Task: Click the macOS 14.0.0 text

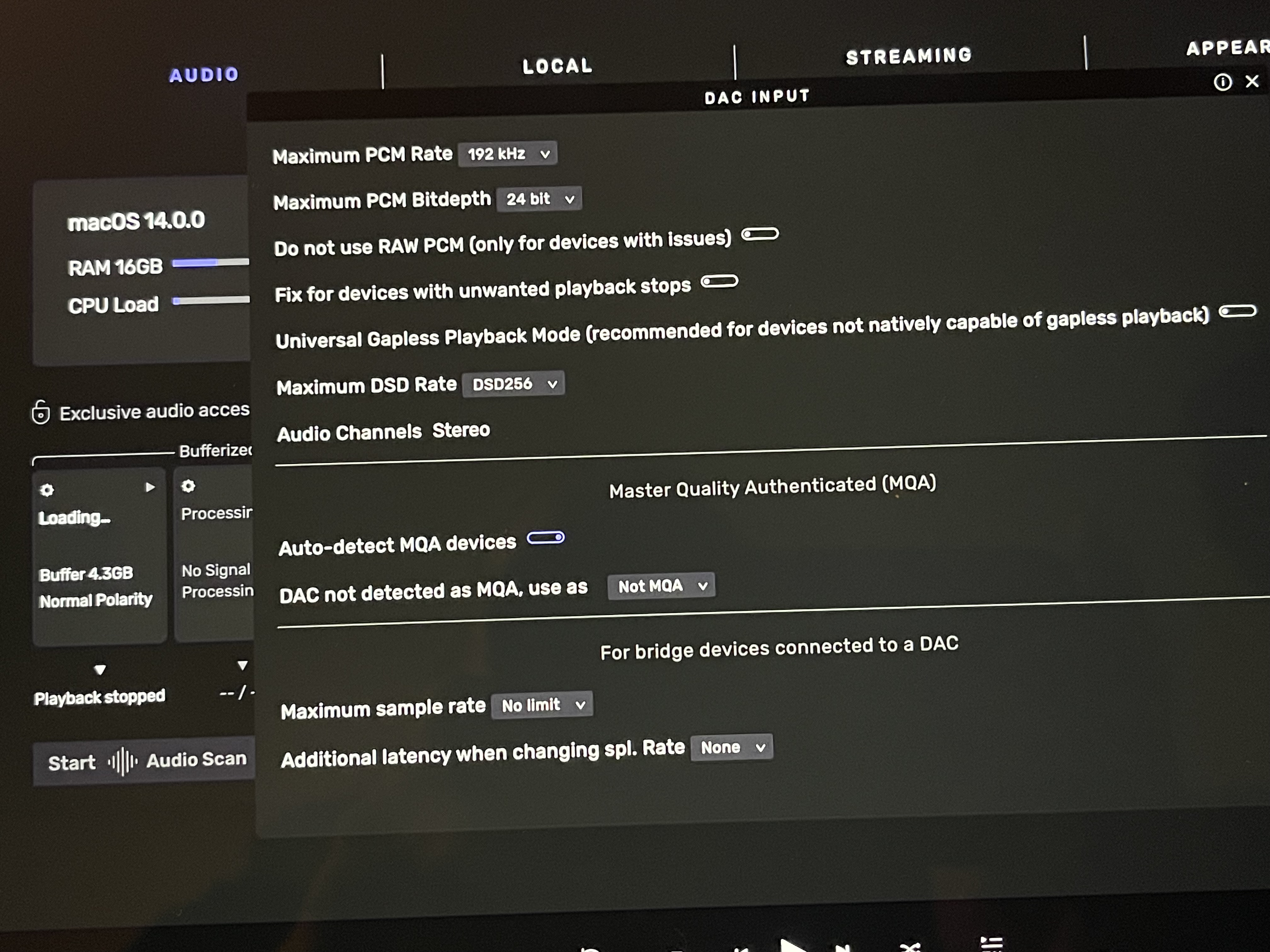Action: click(x=136, y=221)
